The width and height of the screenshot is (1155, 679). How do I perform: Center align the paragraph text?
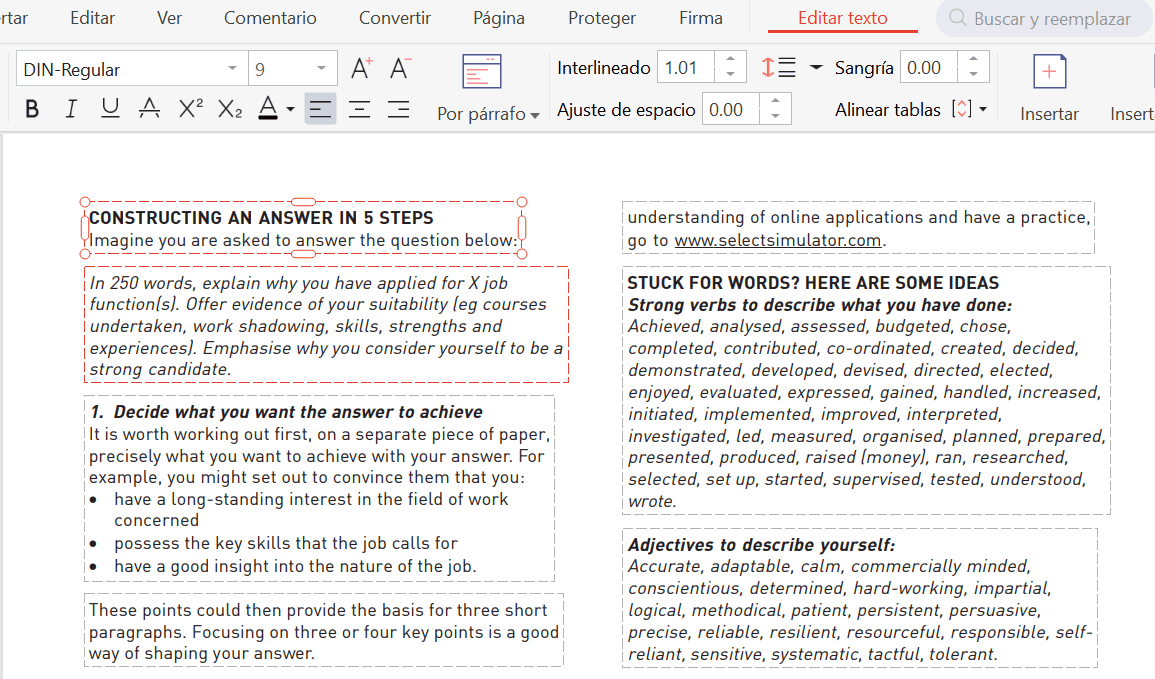pos(359,109)
